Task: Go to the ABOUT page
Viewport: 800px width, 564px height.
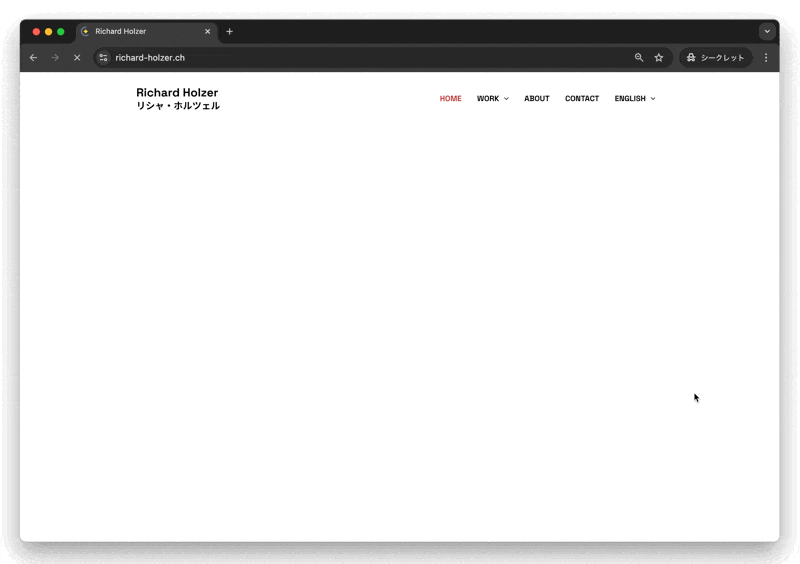Action: pyautogui.click(x=537, y=99)
